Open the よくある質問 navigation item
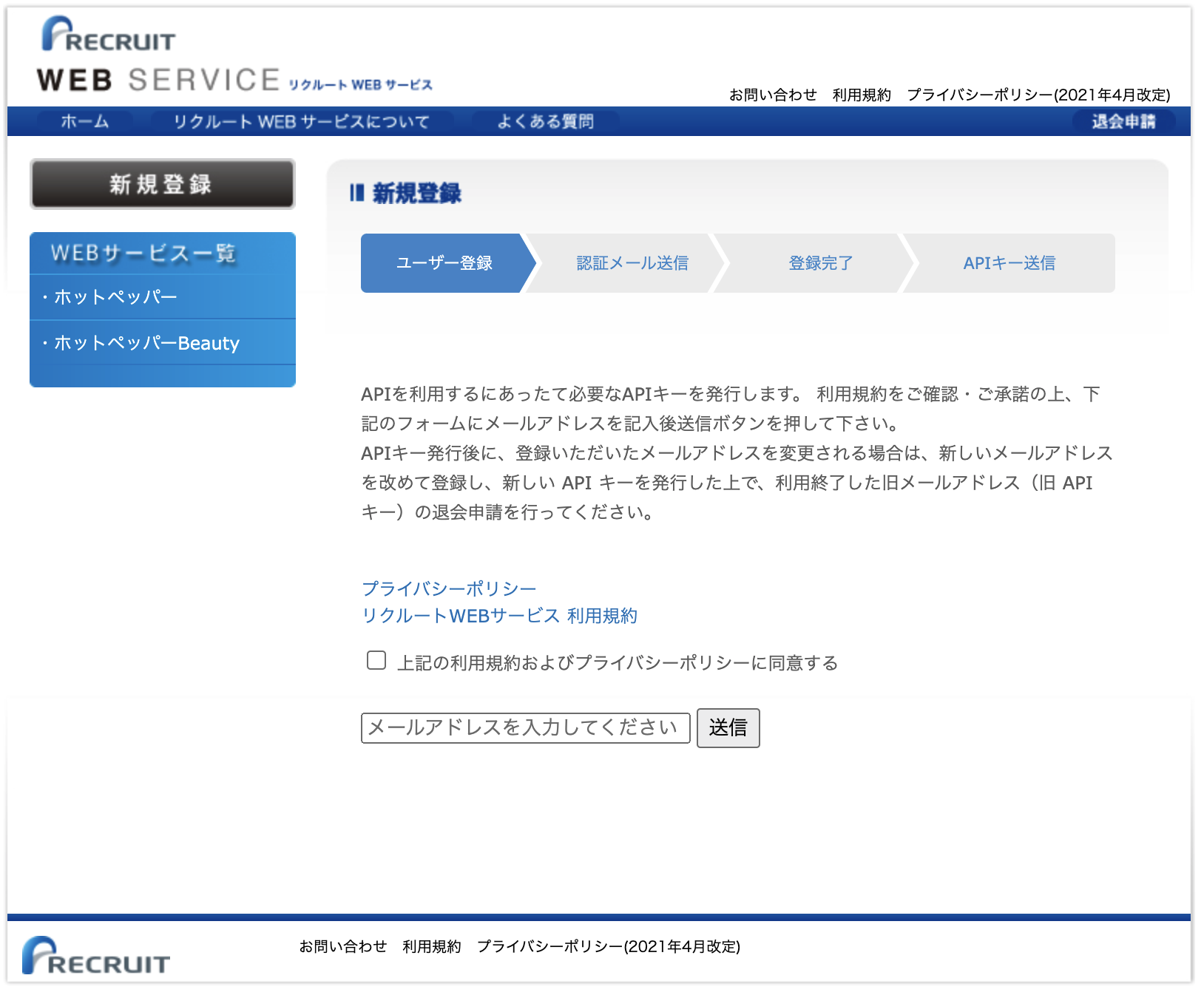Viewport: 1204px width, 995px height. (545, 121)
